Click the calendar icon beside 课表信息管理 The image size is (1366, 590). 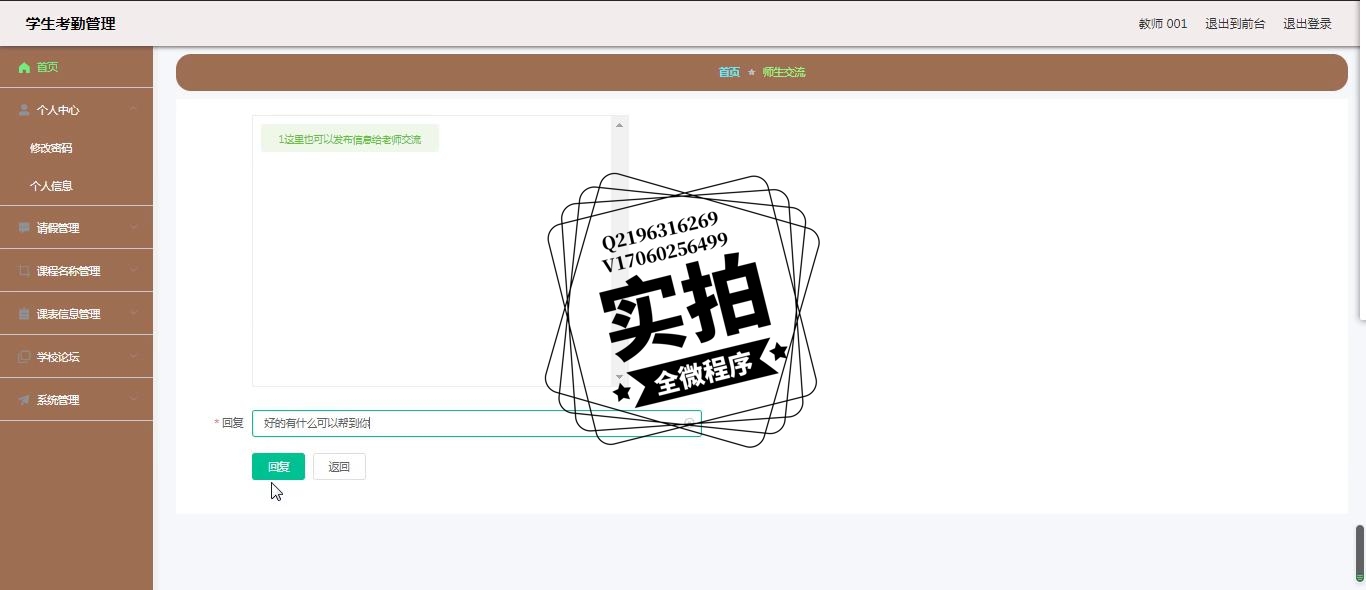[24, 314]
